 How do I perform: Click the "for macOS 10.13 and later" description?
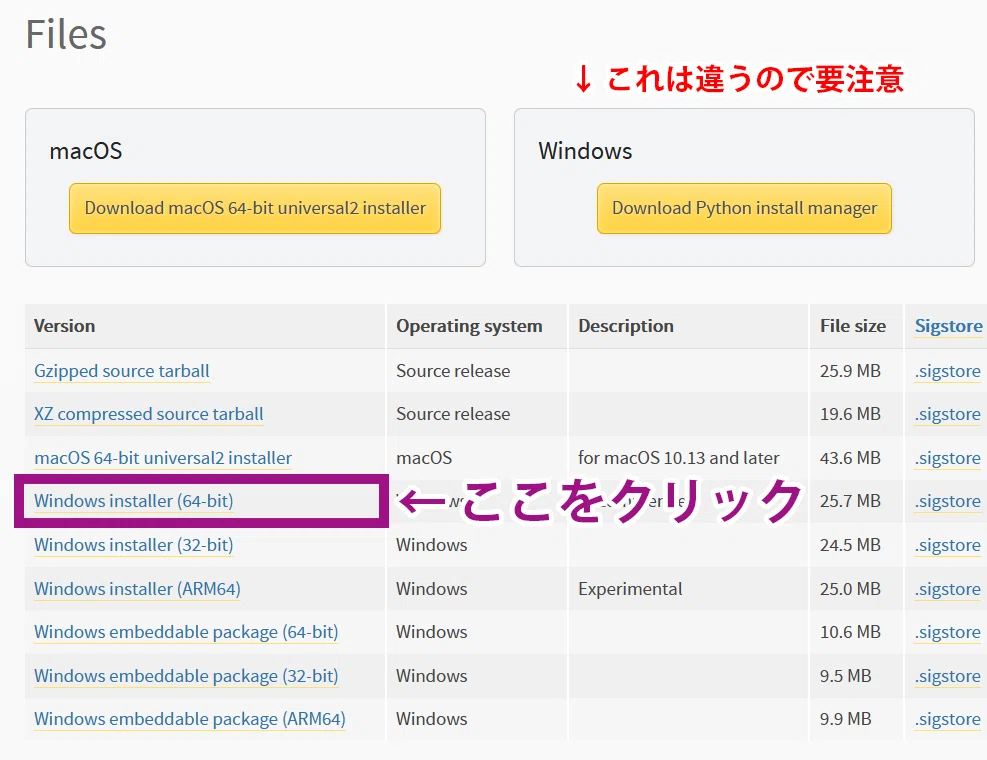679,458
